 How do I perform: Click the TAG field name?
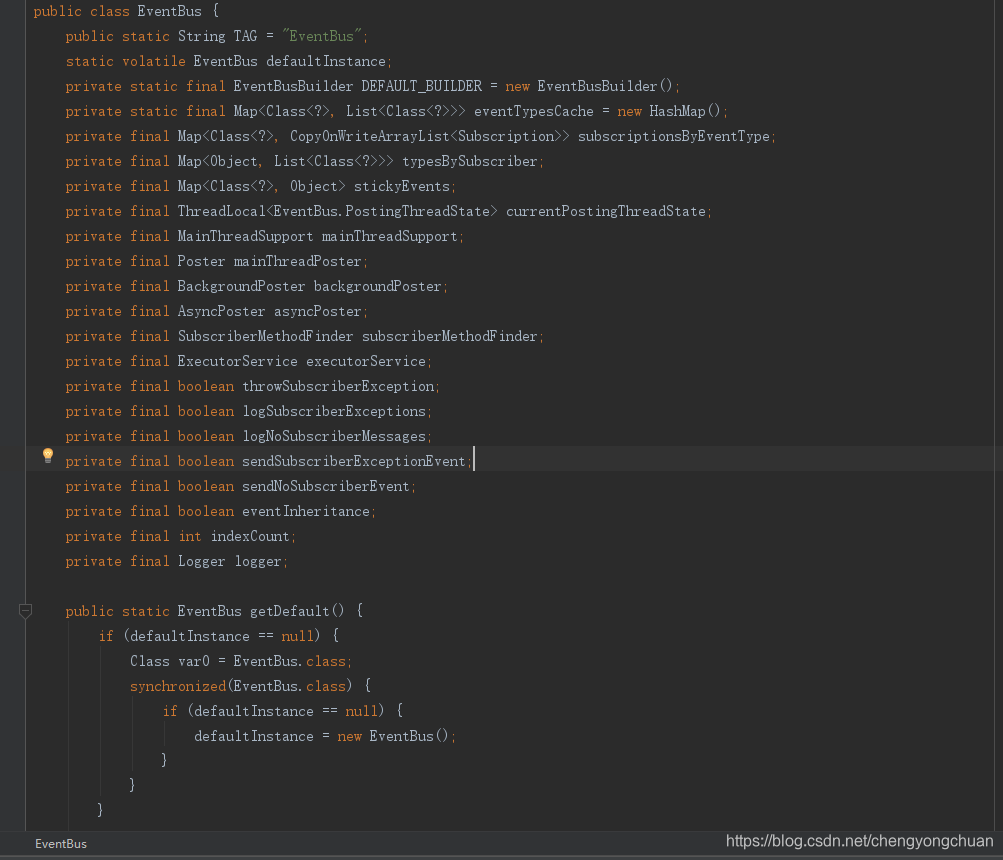pyautogui.click(x=245, y=36)
